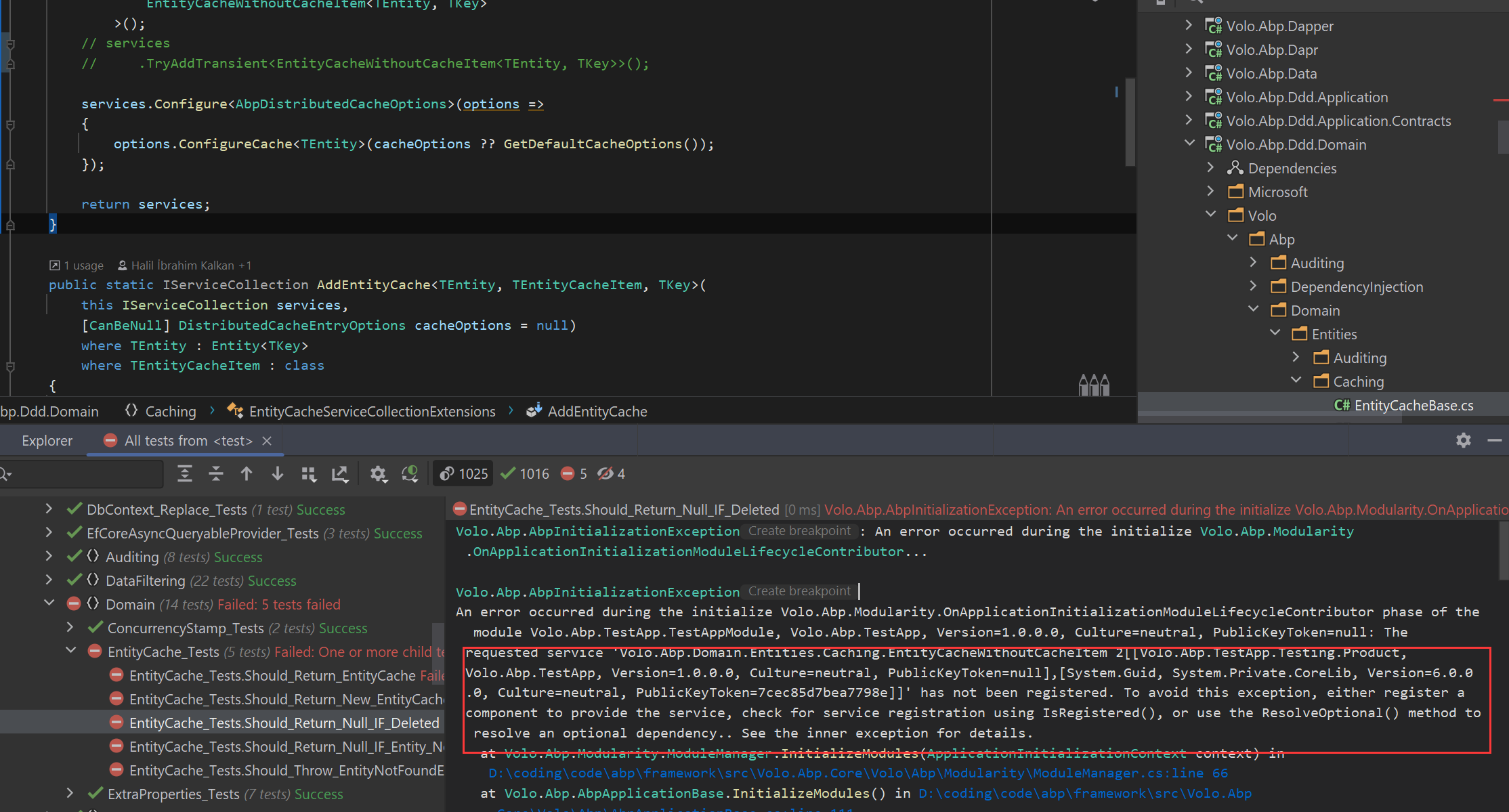Open unit test session options gear
This screenshot has width=1509, height=812.
point(378,474)
